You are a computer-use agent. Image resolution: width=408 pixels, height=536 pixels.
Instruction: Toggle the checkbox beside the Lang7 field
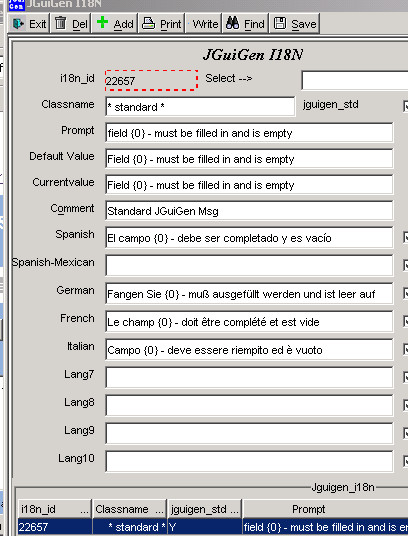(x=406, y=377)
